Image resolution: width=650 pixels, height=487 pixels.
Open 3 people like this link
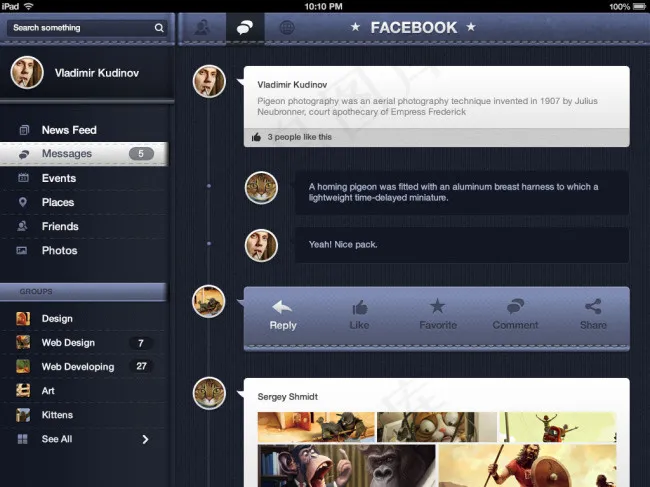[x=300, y=137]
